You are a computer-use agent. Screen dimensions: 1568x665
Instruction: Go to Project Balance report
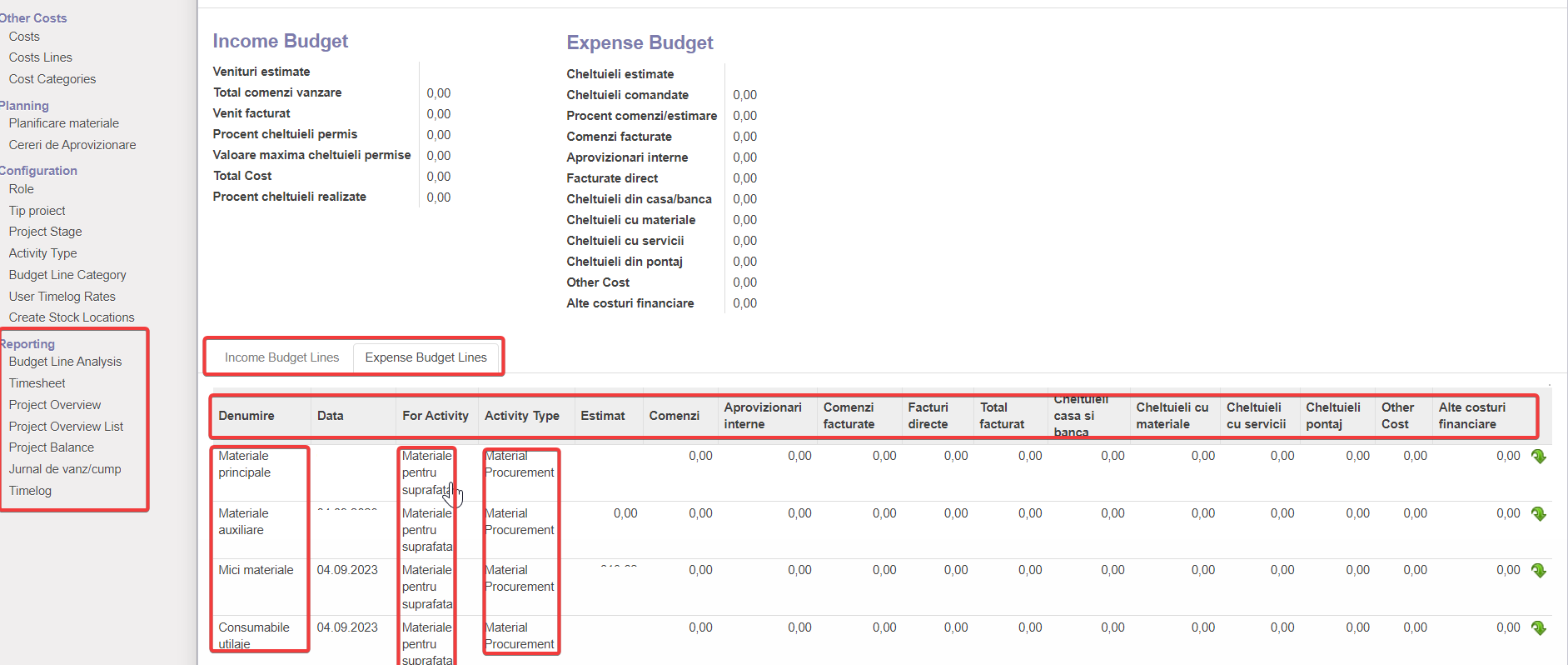pyautogui.click(x=51, y=447)
